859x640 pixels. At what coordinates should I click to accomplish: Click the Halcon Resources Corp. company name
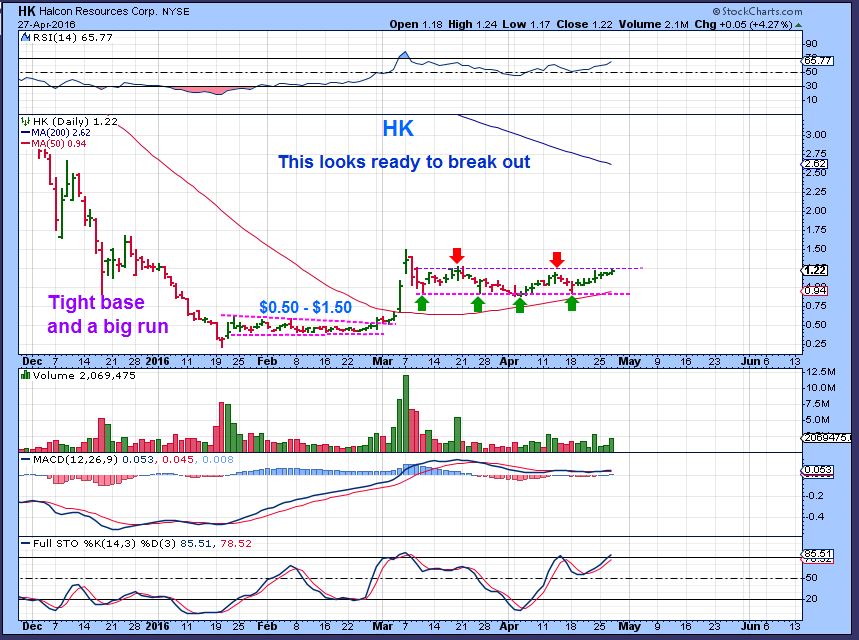pyautogui.click(x=98, y=12)
